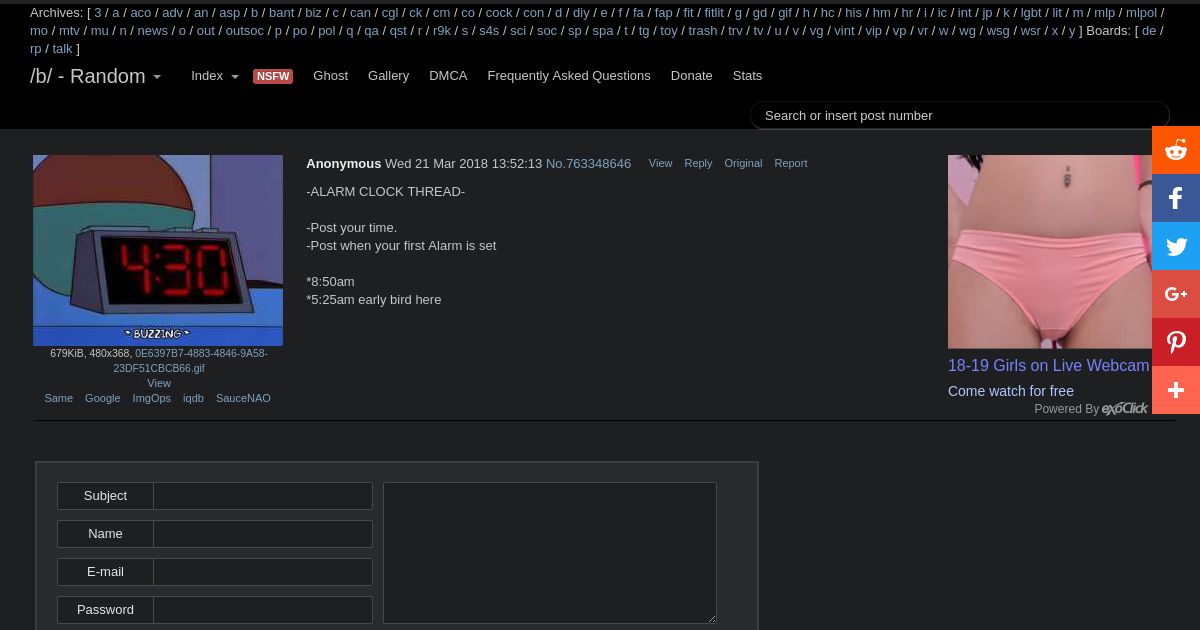Share via Google Plus icon
The height and width of the screenshot is (630, 1200).
(x=1176, y=294)
